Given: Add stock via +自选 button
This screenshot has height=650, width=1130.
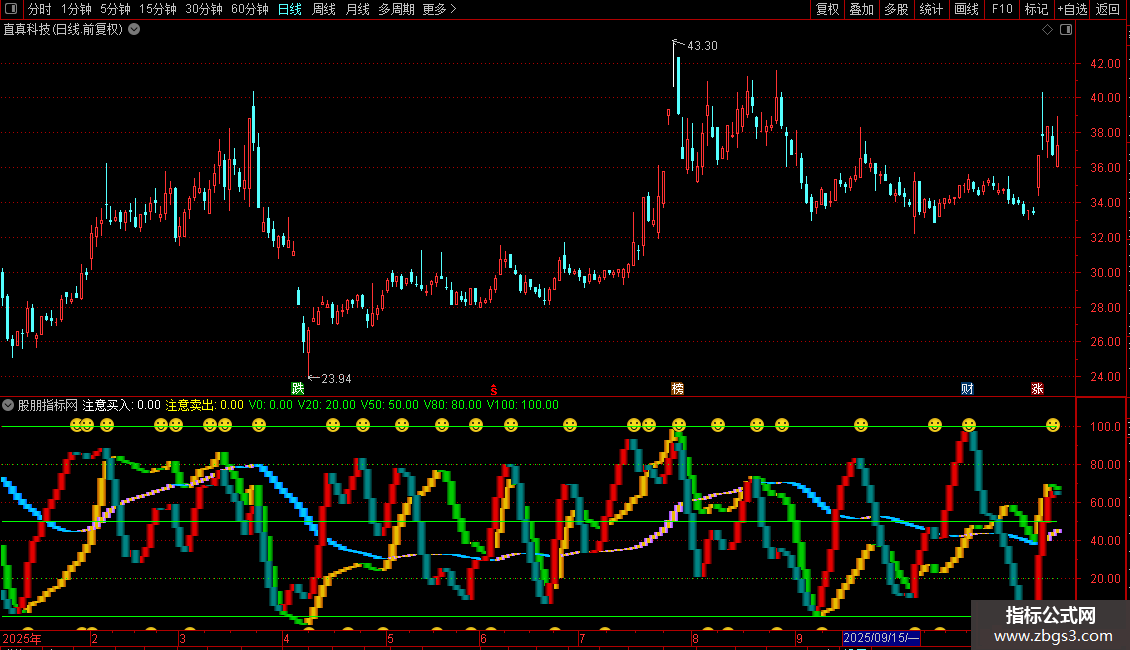Looking at the screenshot, I should [x=1072, y=9].
